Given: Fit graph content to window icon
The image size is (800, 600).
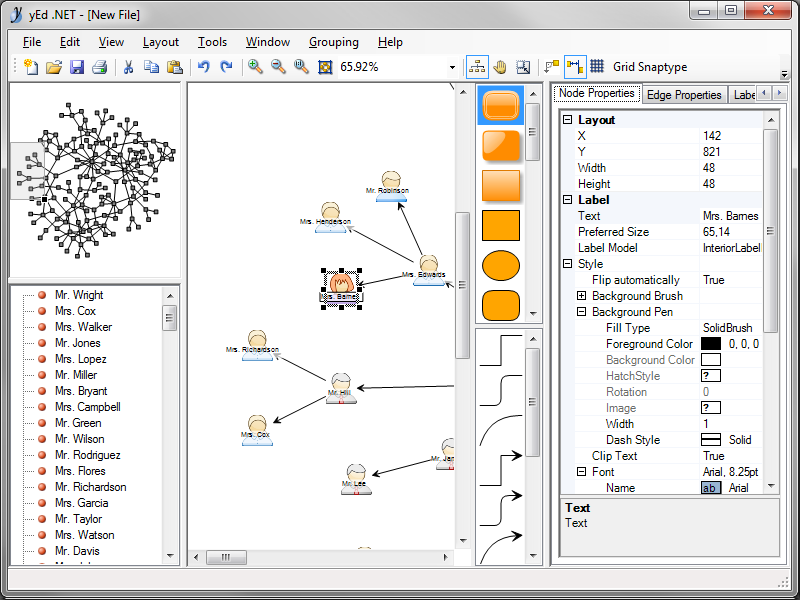Looking at the screenshot, I should point(325,67).
